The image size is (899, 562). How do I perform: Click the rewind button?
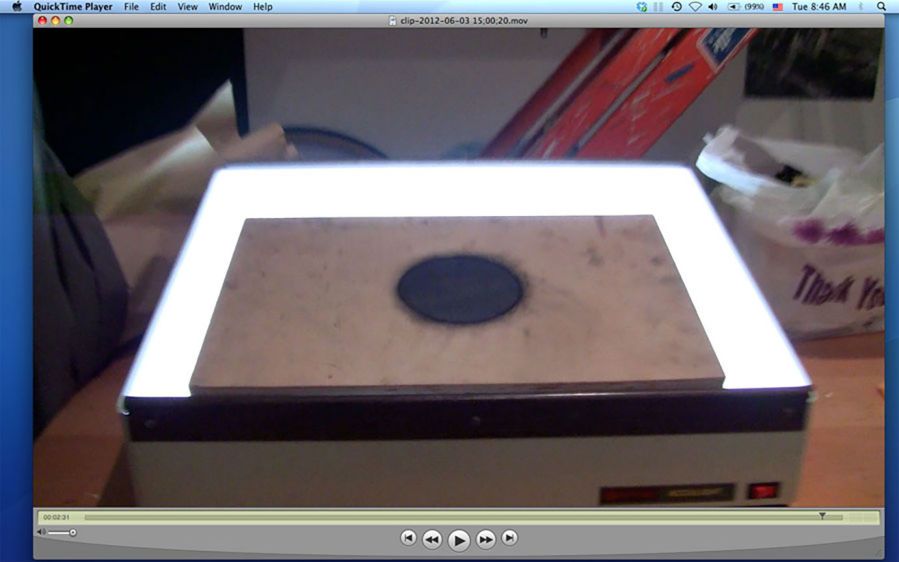click(x=432, y=539)
